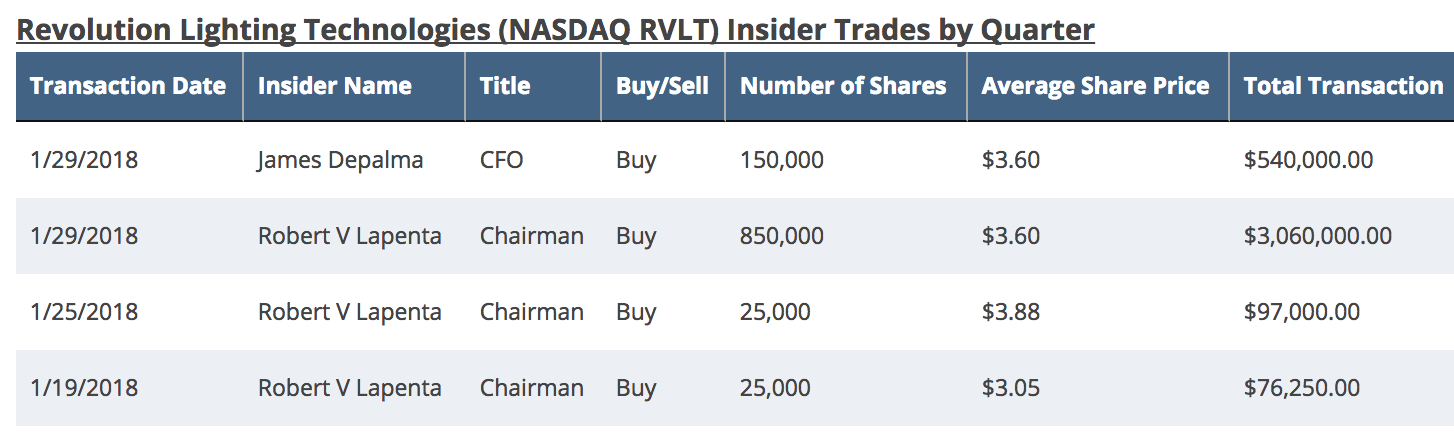The width and height of the screenshot is (1454, 438).
Task: Select the $3,060,000.00 total transaction cell
Action: (x=1317, y=236)
